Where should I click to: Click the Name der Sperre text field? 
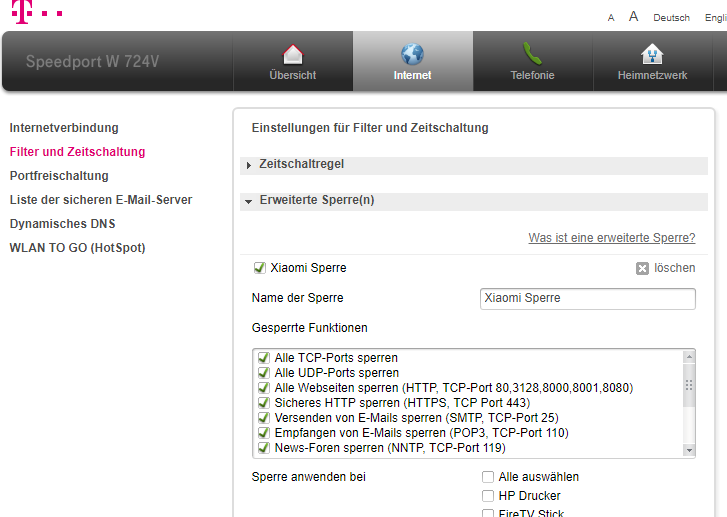(587, 299)
